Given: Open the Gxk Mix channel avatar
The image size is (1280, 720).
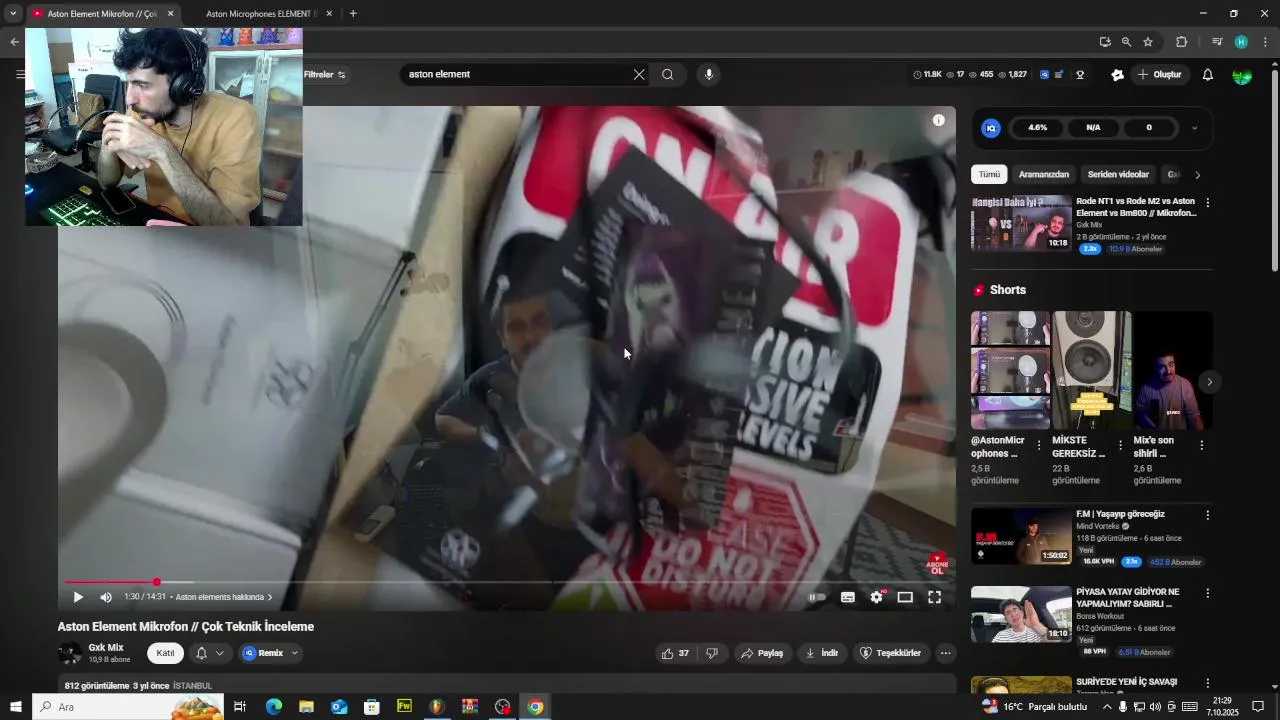Looking at the screenshot, I should coord(70,654).
